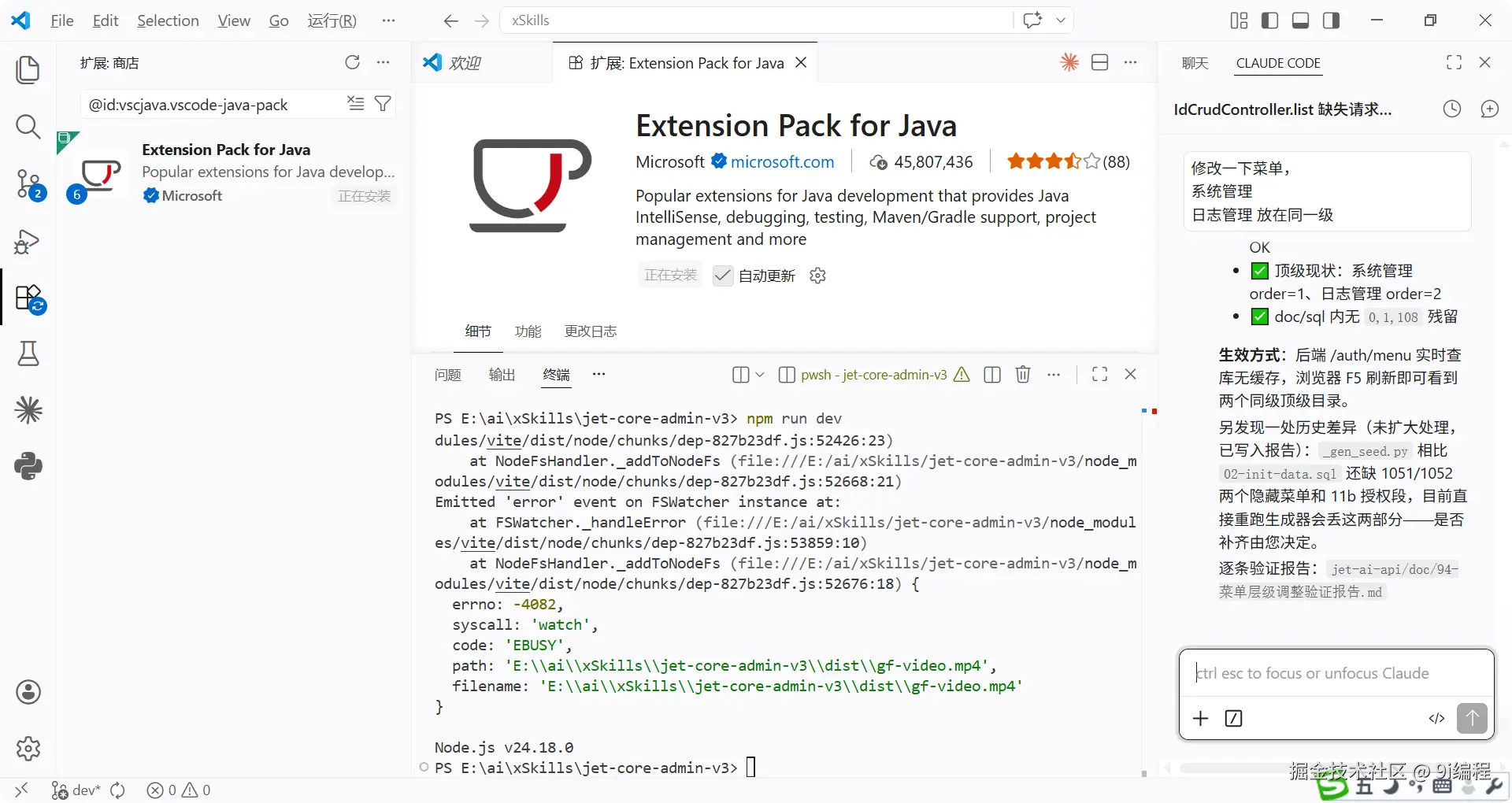Go back using the navigation arrow
Viewport: 1512px width, 803px height.
(450, 20)
